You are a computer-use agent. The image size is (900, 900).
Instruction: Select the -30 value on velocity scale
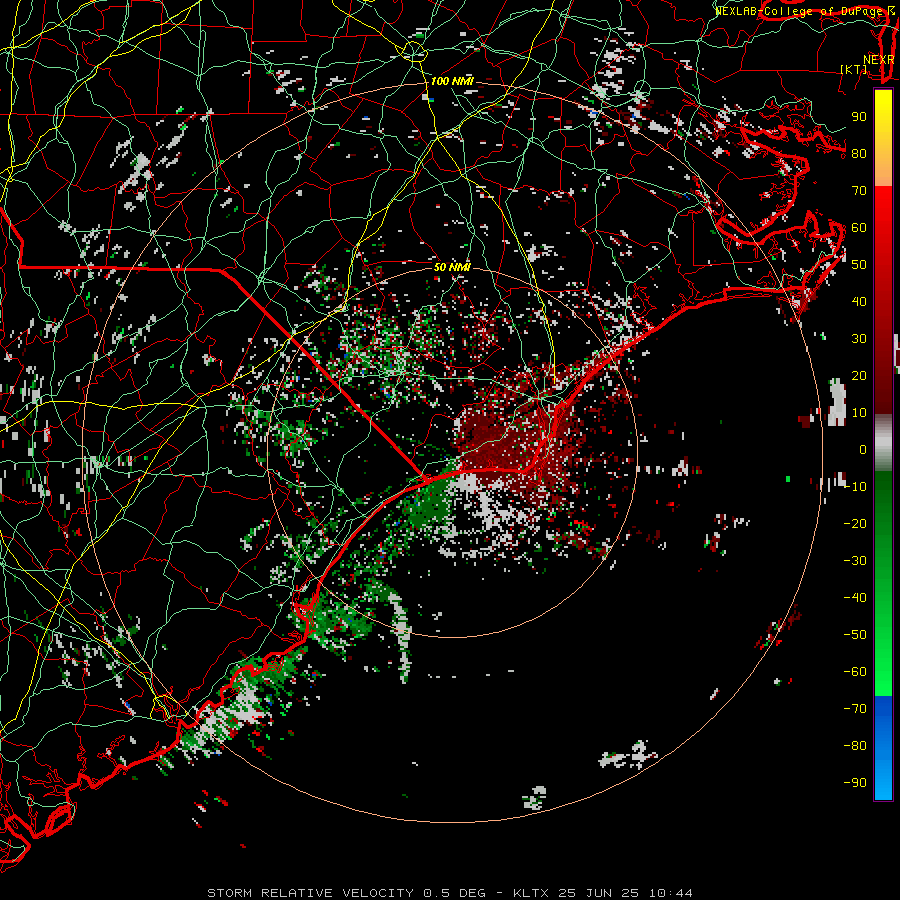tap(855, 561)
